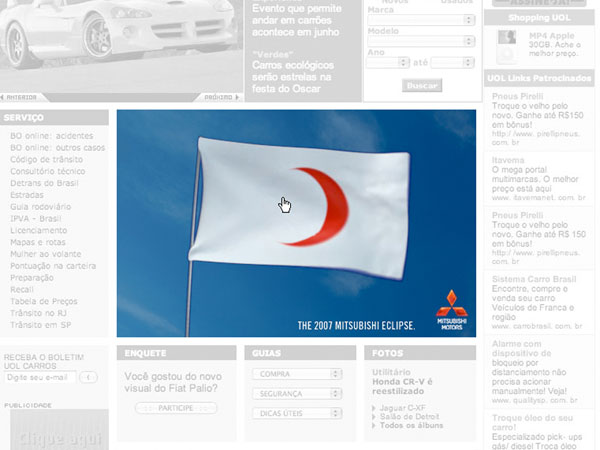Image resolution: width=600 pixels, height=450 pixels.
Task: Open 'Todos os álbuns' link
Action: coord(411,426)
